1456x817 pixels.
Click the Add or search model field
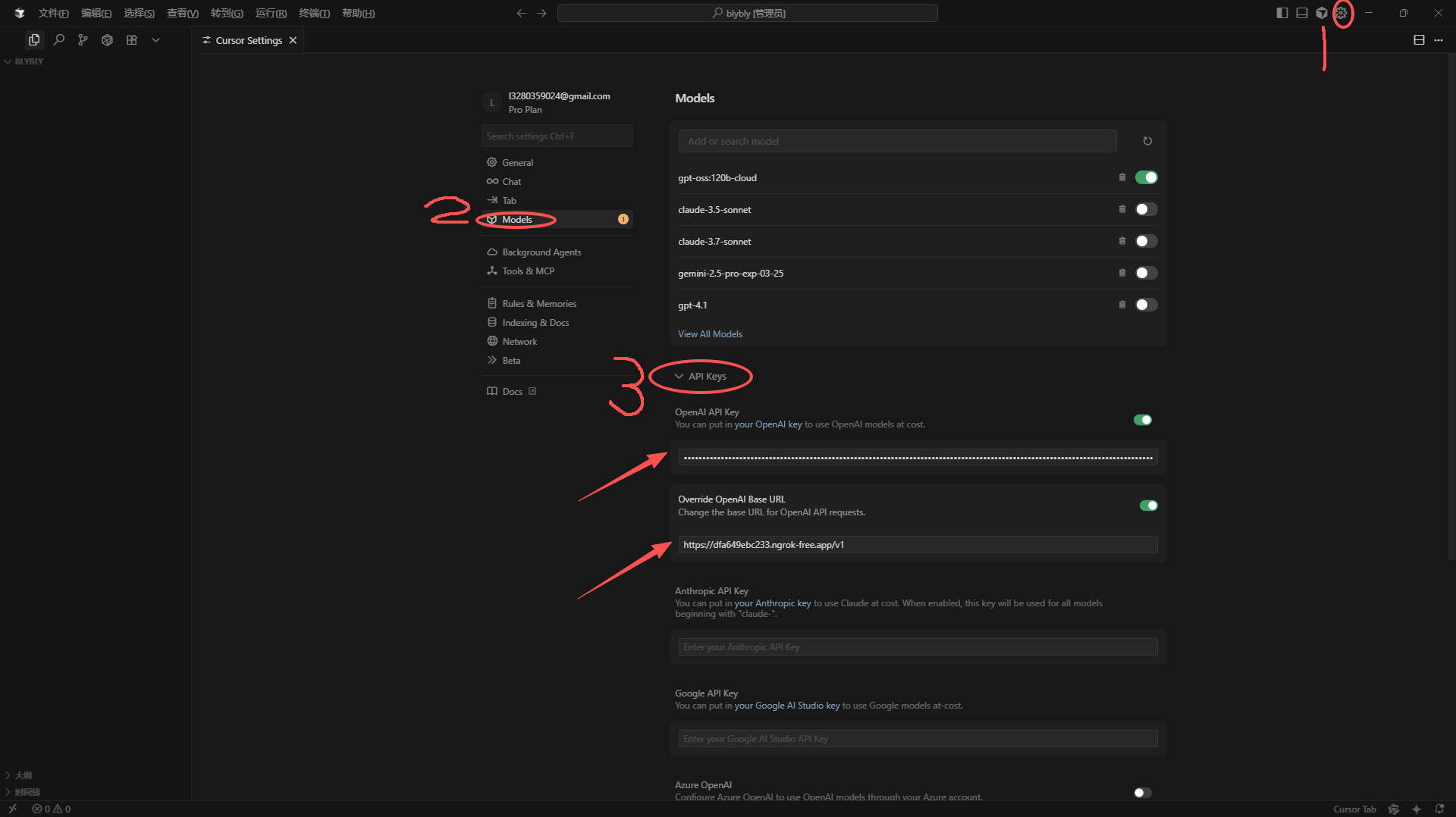click(x=897, y=141)
